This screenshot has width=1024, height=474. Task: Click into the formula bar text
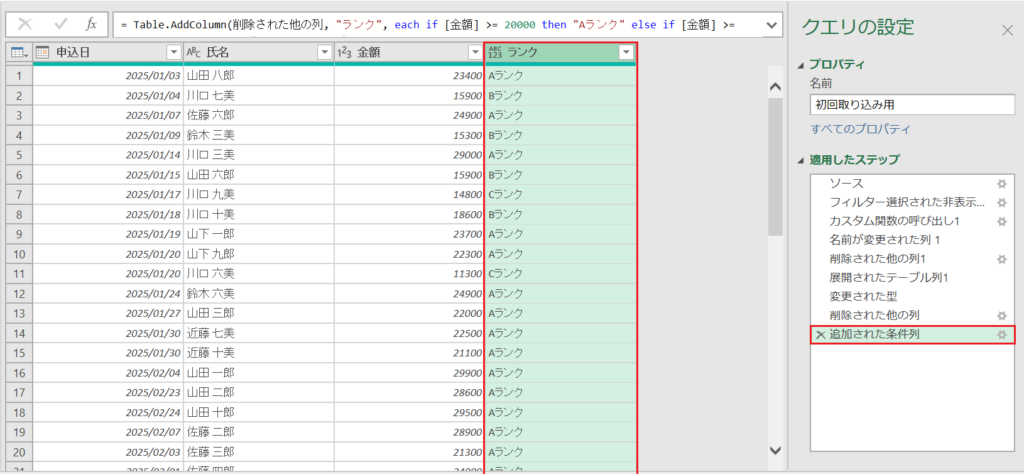pos(438,25)
